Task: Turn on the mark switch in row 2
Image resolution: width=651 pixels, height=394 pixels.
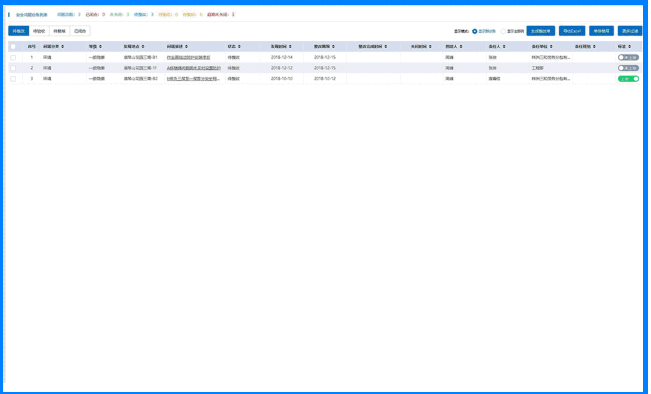Action: pos(628,68)
